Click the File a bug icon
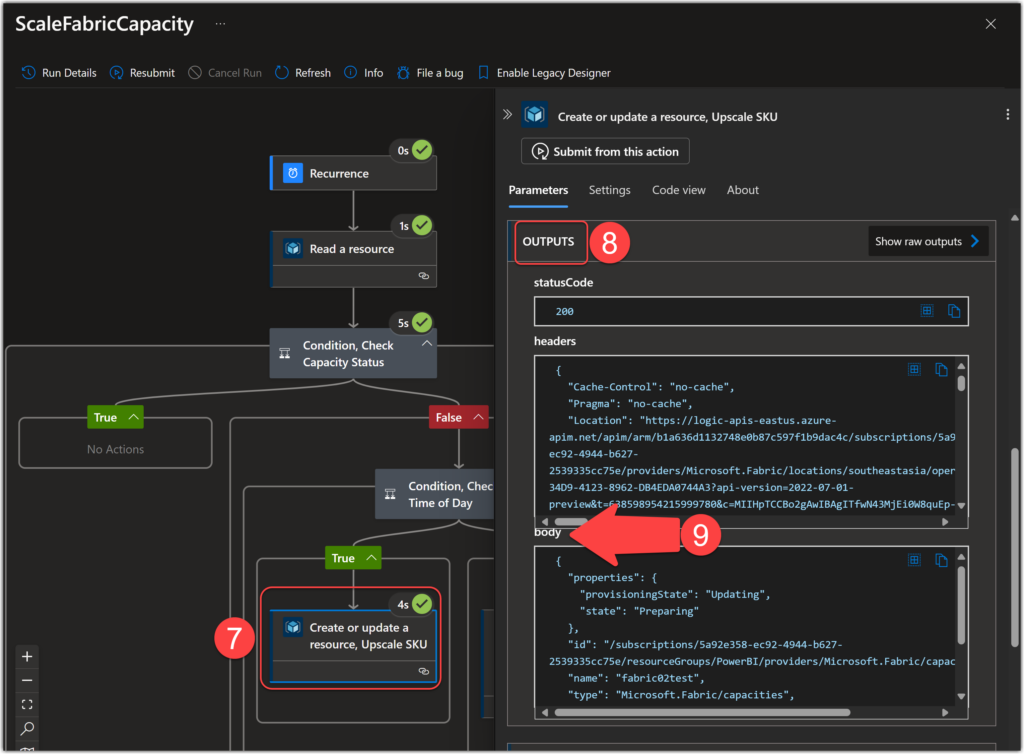Screen dimensions: 1024x754 click(404, 72)
